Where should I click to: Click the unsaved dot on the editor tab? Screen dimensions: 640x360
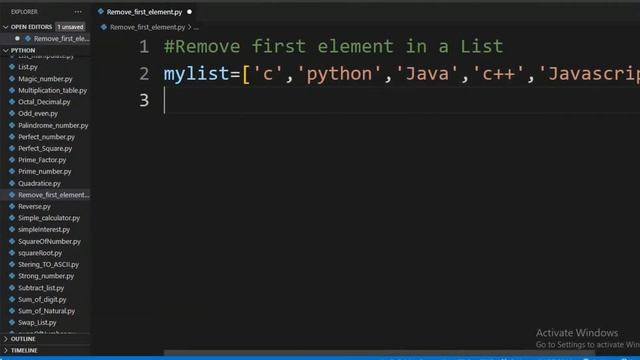pyautogui.click(x=189, y=12)
